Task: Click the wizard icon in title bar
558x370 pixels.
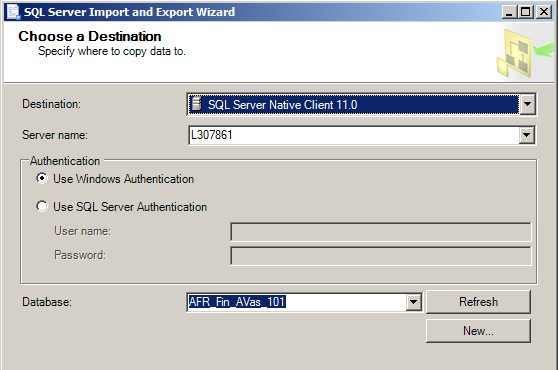Action: 13,12
